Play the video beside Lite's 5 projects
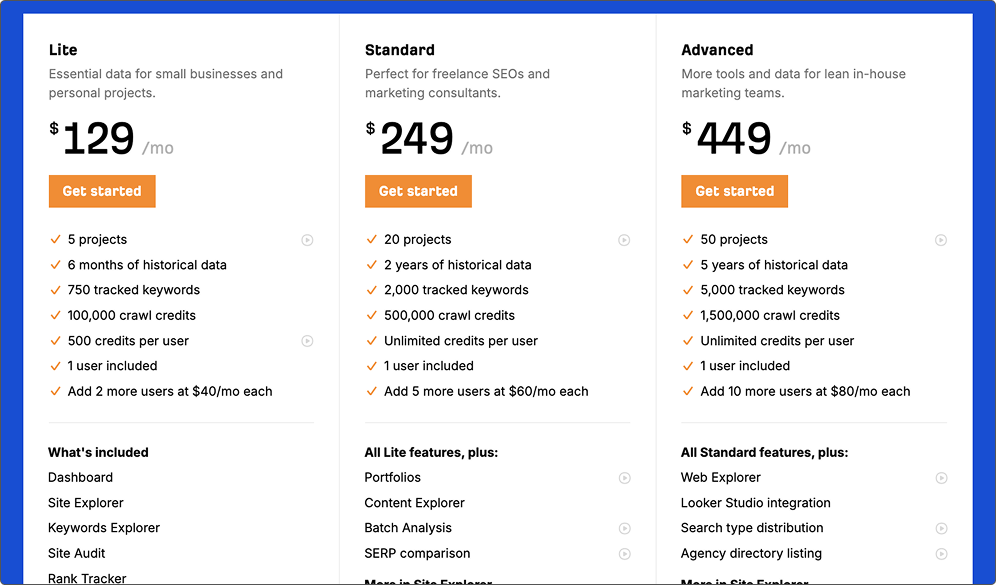 coord(307,240)
